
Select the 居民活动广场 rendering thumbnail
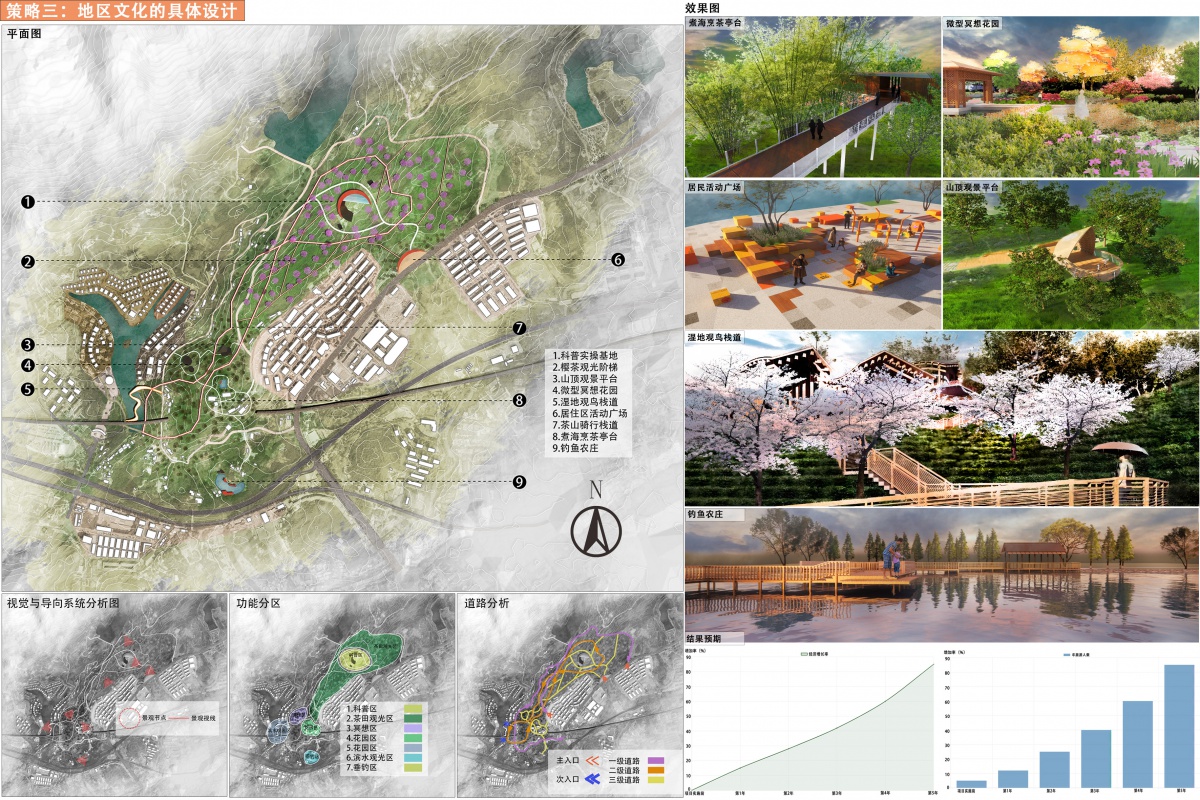[x=812, y=255]
